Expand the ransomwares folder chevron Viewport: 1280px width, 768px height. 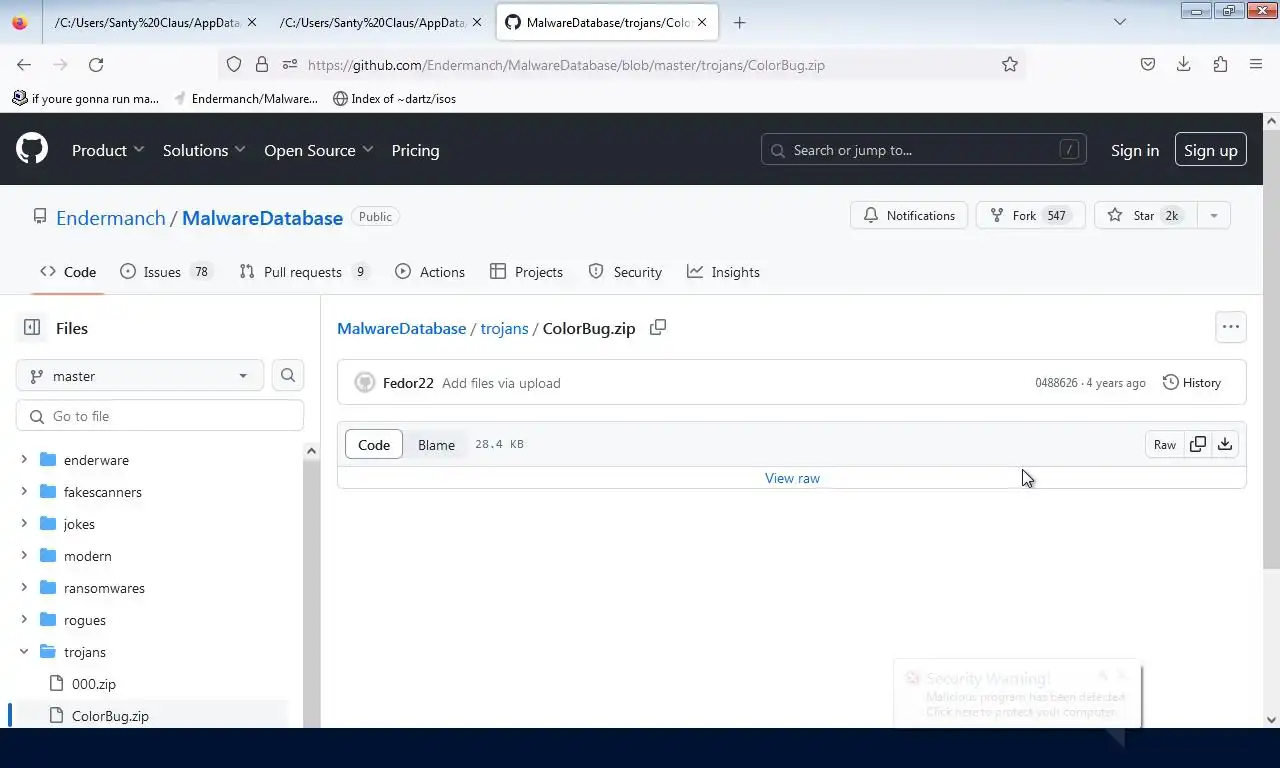pyautogui.click(x=24, y=588)
